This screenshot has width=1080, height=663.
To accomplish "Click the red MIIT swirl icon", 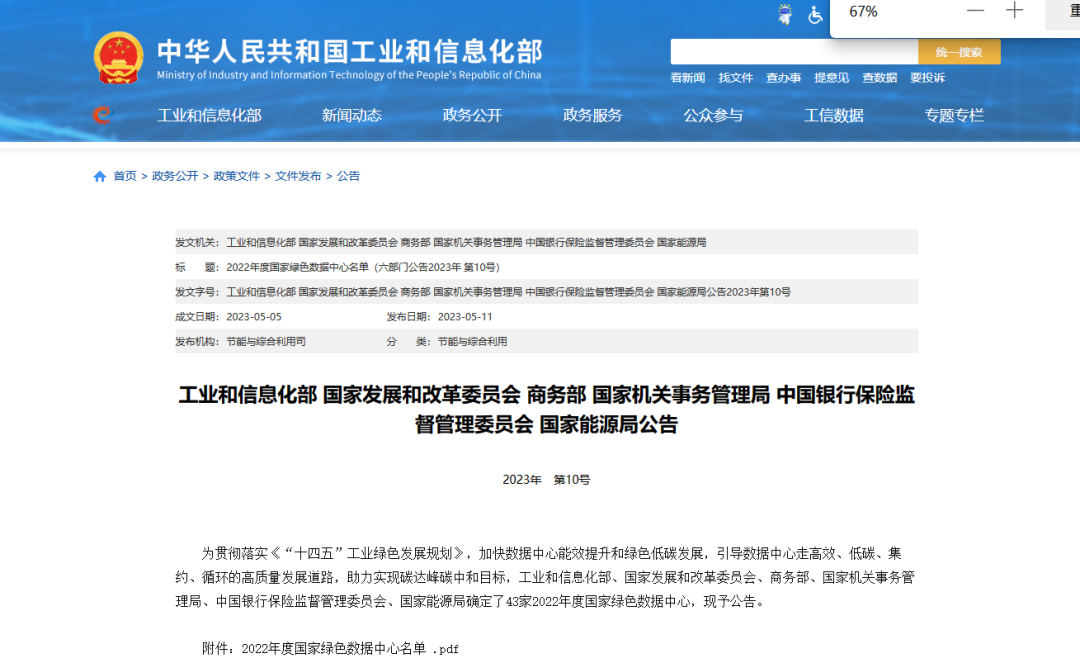I will point(102,116).
